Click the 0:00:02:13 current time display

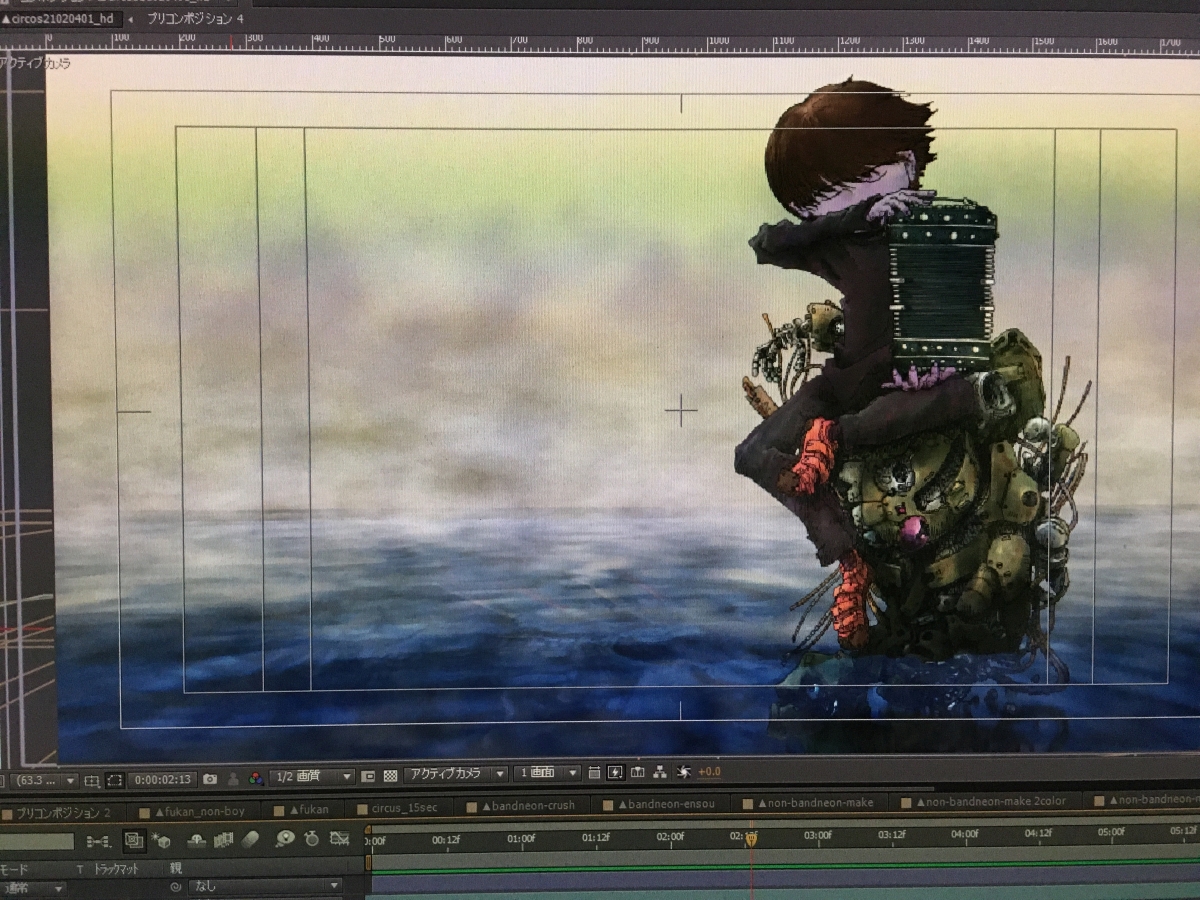[x=163, y=778]
